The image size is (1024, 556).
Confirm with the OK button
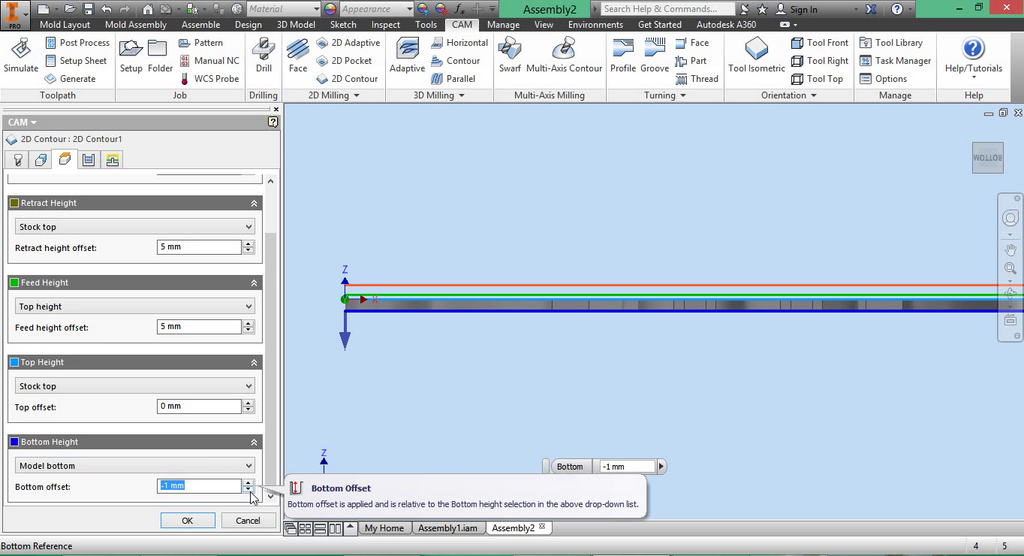187,521
